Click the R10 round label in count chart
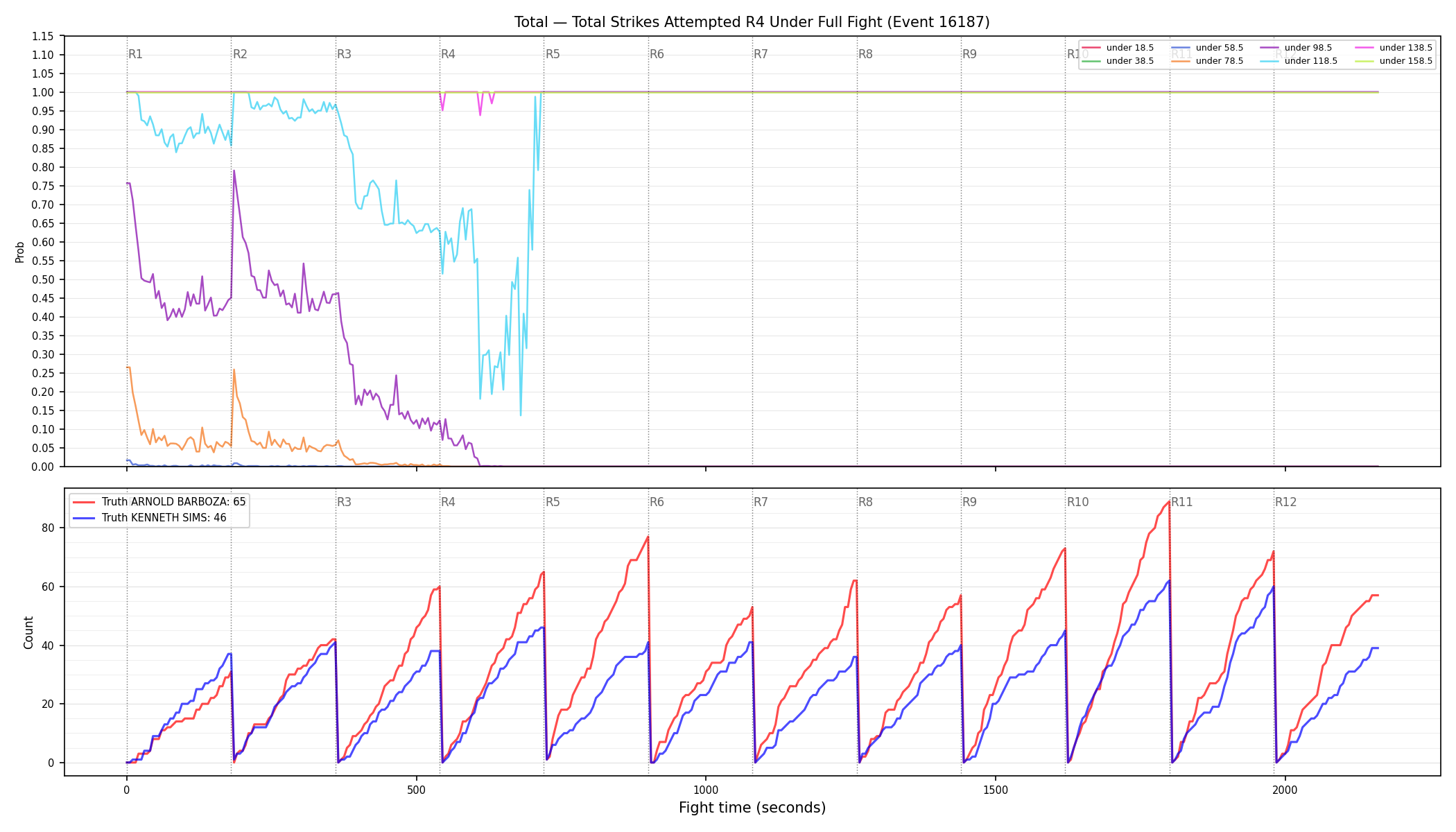This screenshot has height=832, width=1456. tap(1078, 502)
